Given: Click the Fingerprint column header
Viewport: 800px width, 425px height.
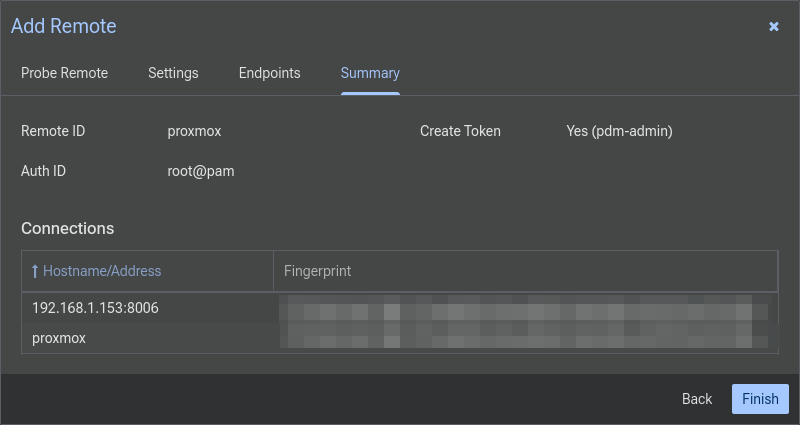Looking at the screenshot, I should click(526, 271).
